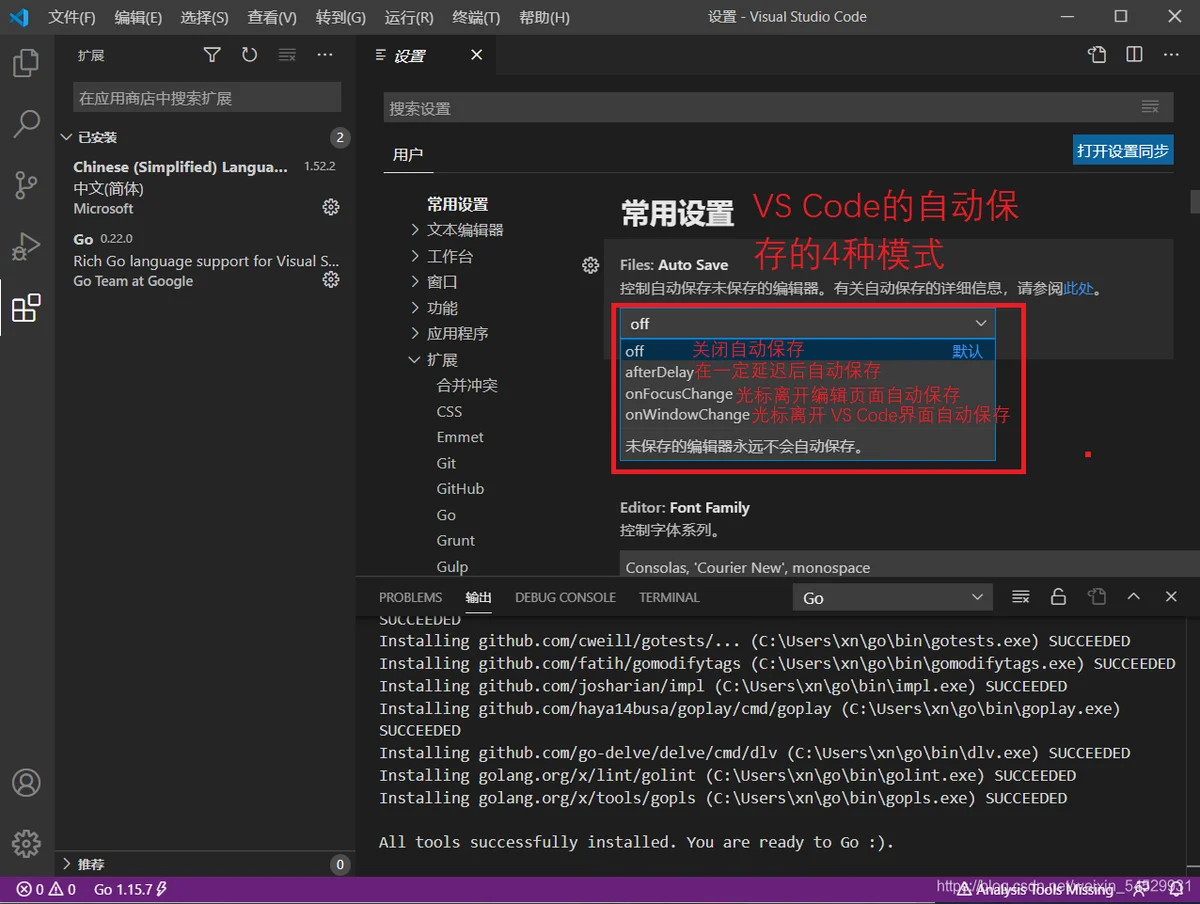The width and height of the screenshot is (1200, 904).
Task: Show errors and warnings in status bar
Action: (46, 889)
